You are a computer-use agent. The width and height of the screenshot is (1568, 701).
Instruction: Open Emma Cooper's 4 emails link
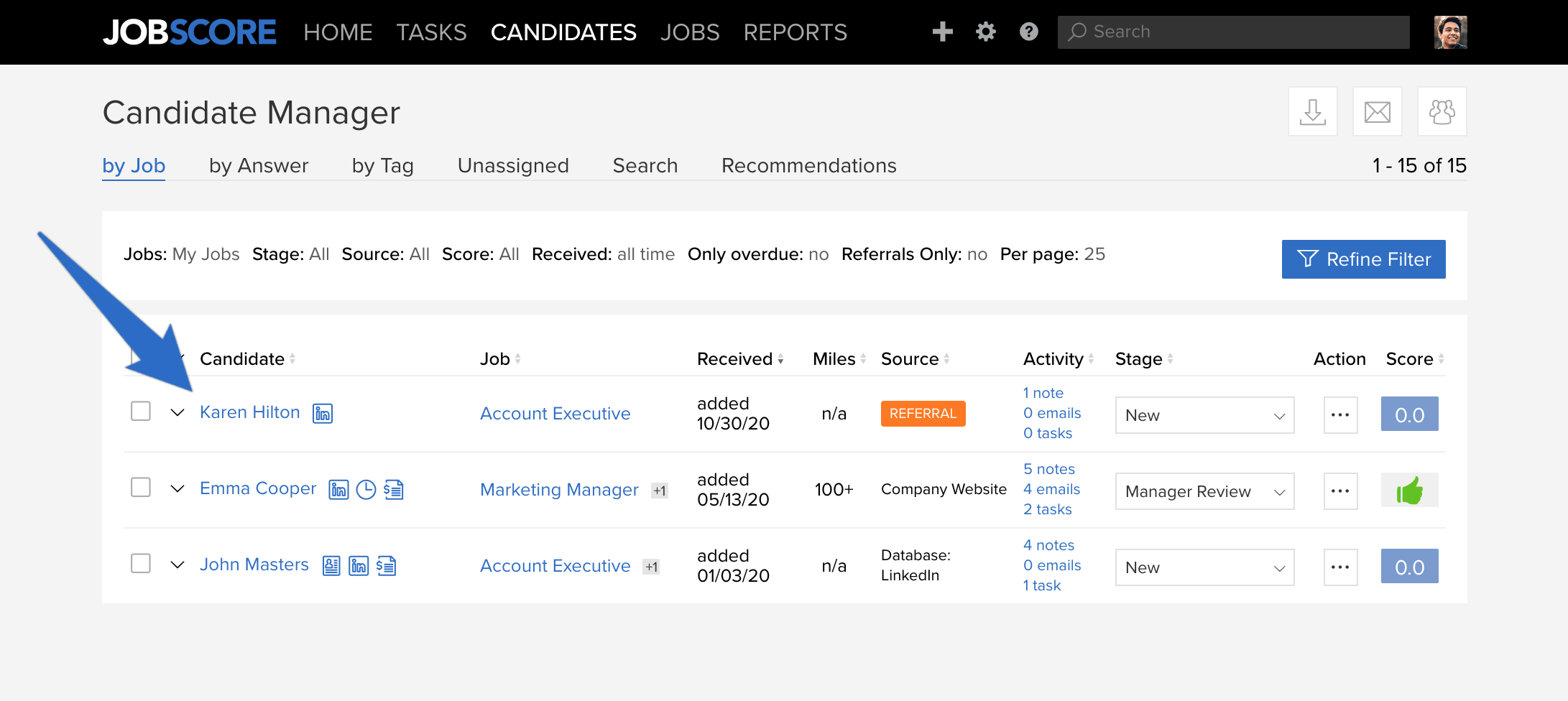tap(1052, 489)
